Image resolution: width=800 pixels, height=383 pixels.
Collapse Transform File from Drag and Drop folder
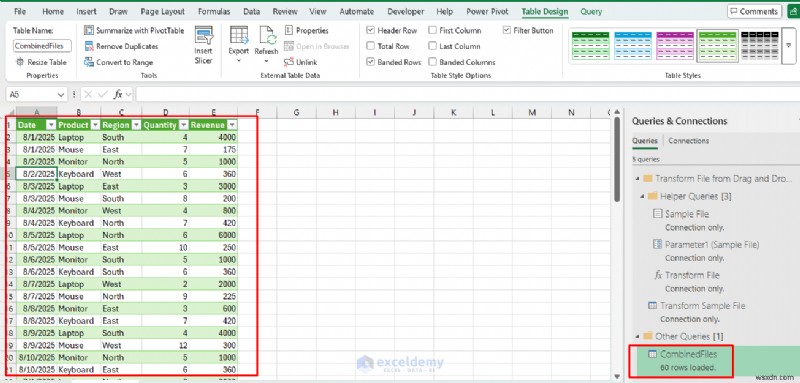coord(636,179)
